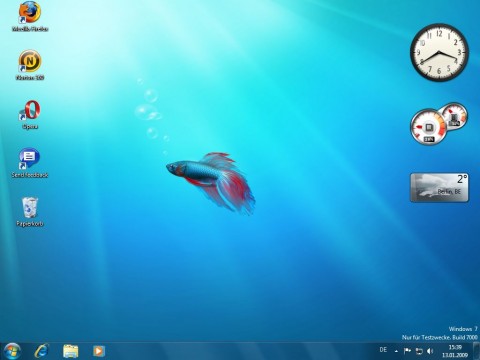Select the Norton 360 desktop icon
Image resolution: width=480 pixels, height=360 pixels.
coord(30,65)
